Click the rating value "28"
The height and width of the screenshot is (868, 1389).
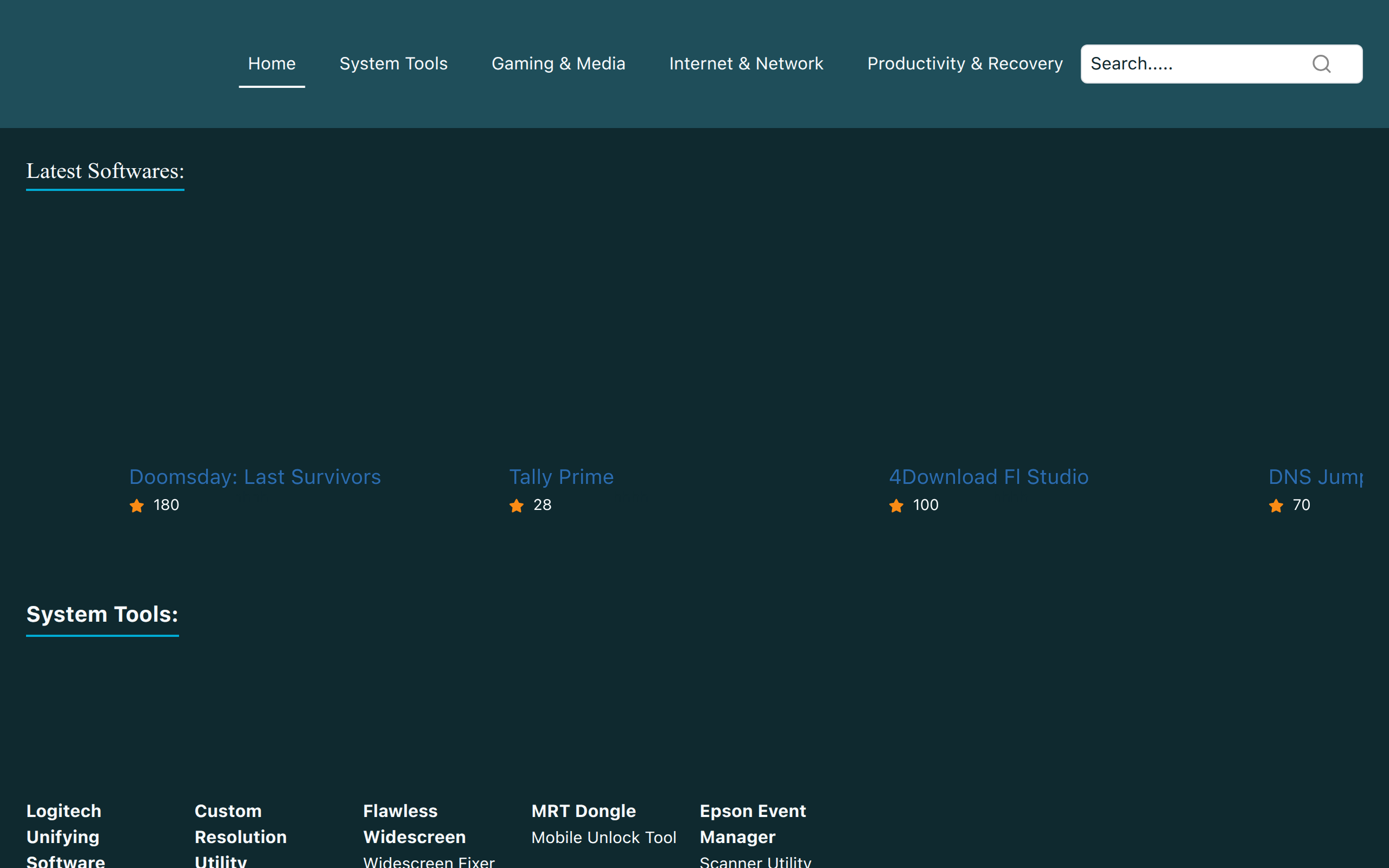542,505
